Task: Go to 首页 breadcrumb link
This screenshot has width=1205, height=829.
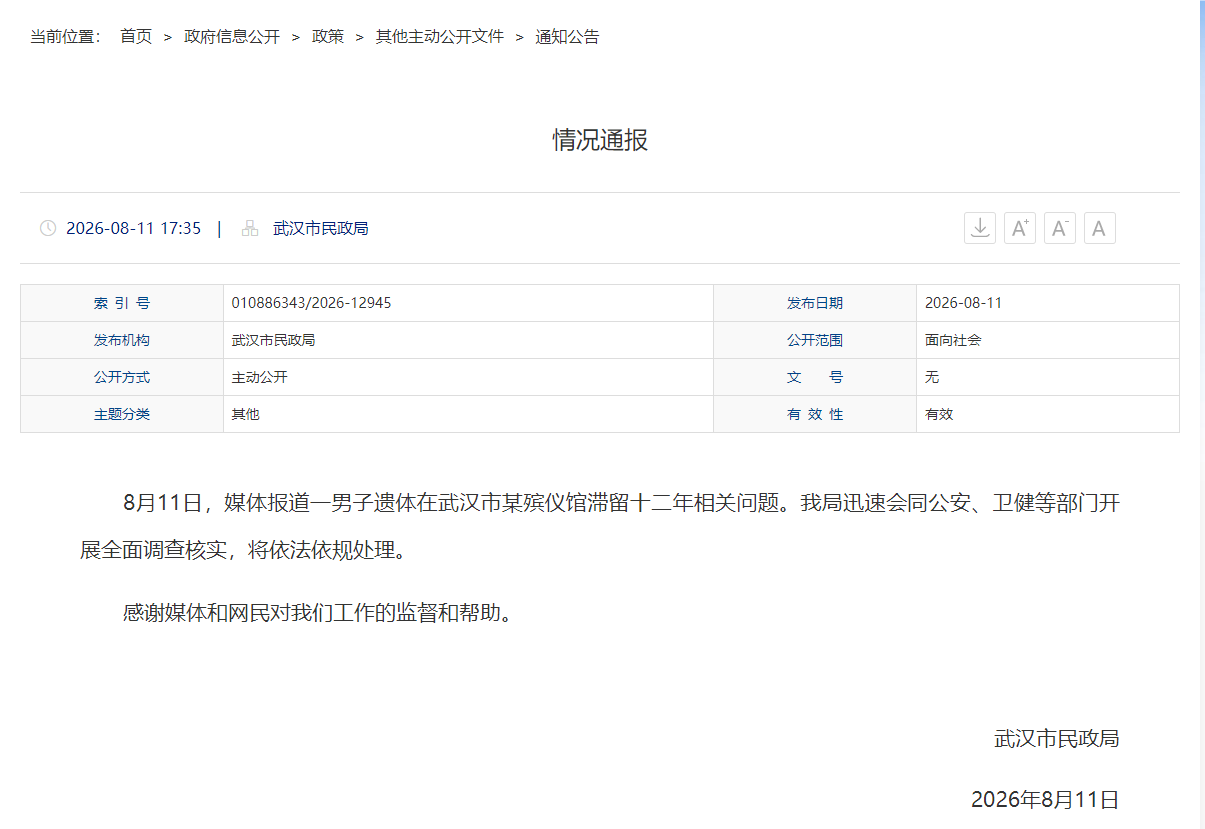Action: click(136, 37)
